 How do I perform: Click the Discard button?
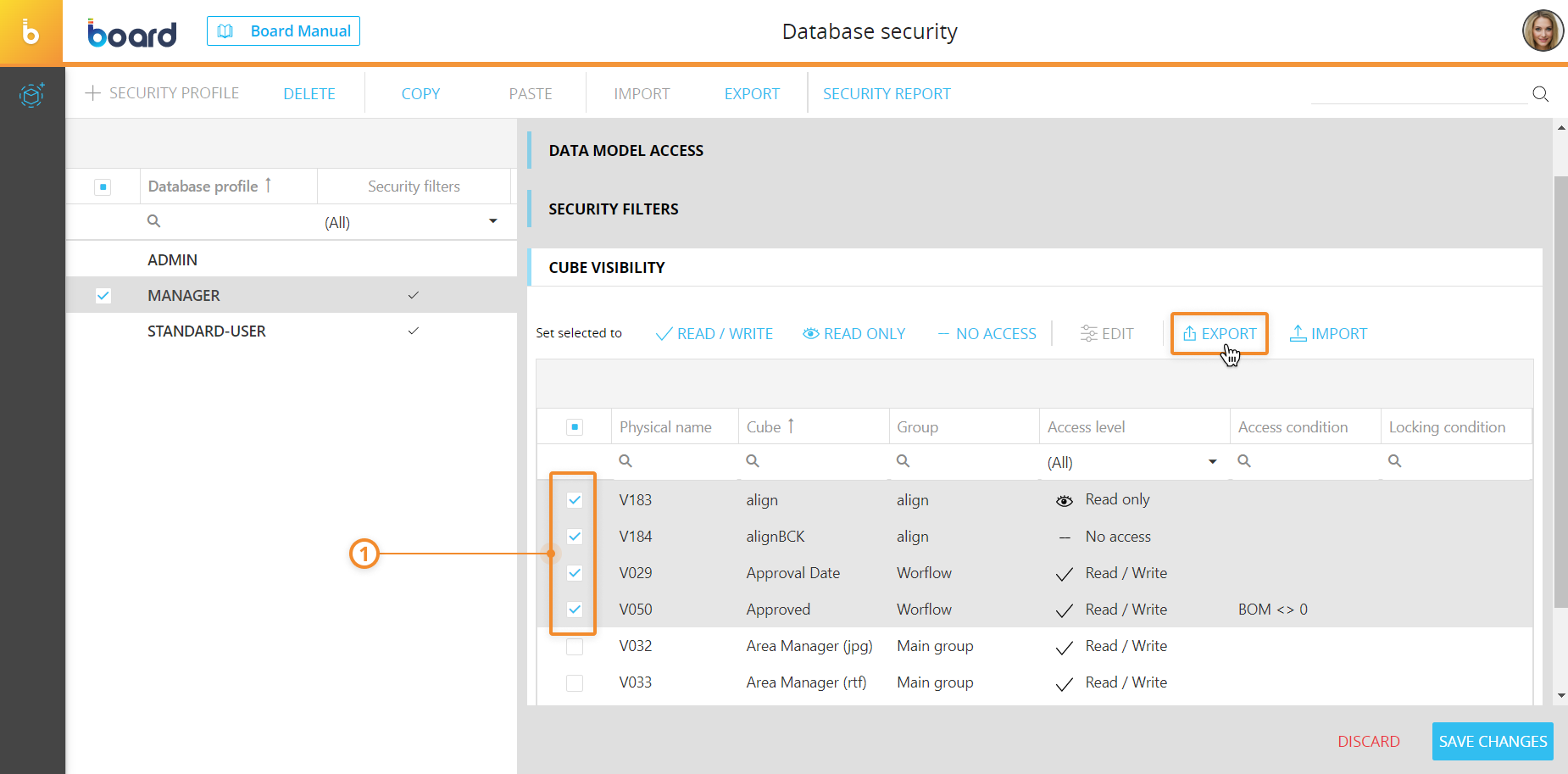click(x=1368, y=742)
